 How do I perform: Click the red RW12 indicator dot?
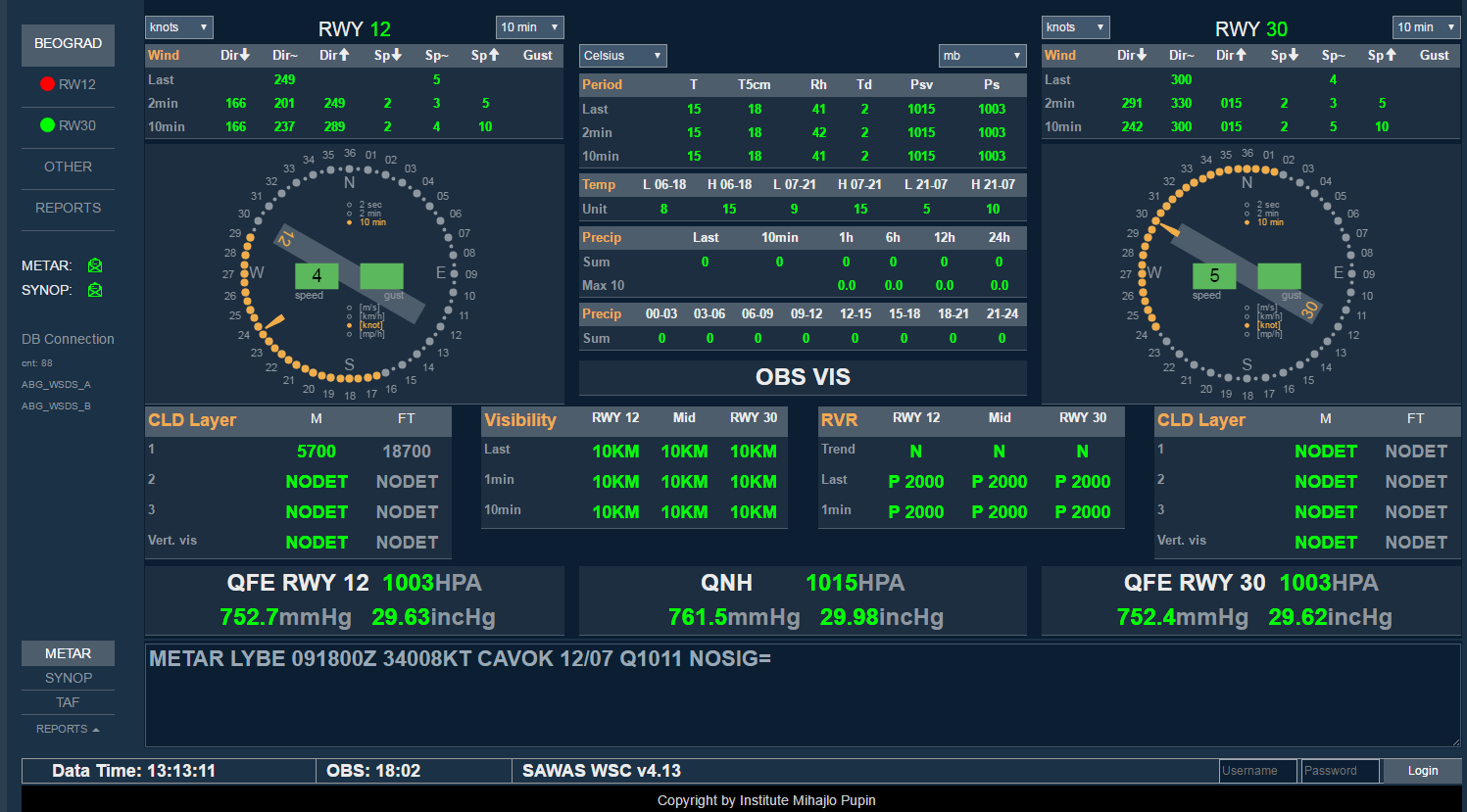tap(47, 84)
